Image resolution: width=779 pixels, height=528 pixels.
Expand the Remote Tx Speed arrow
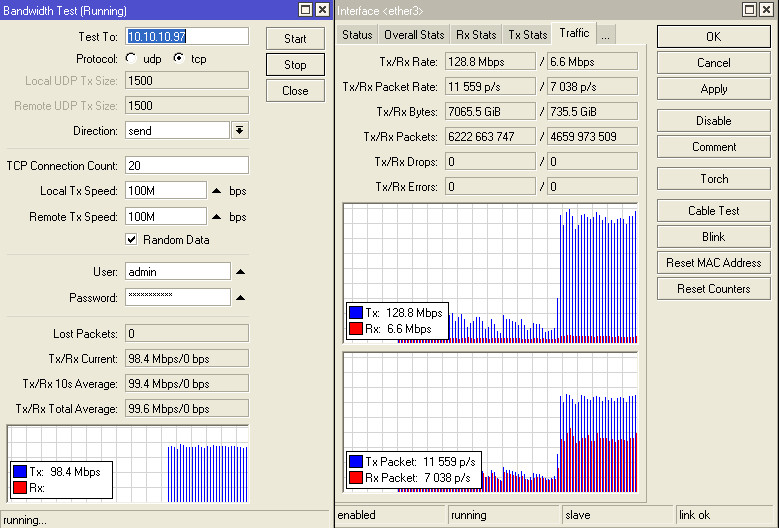(x=216, y=217)
